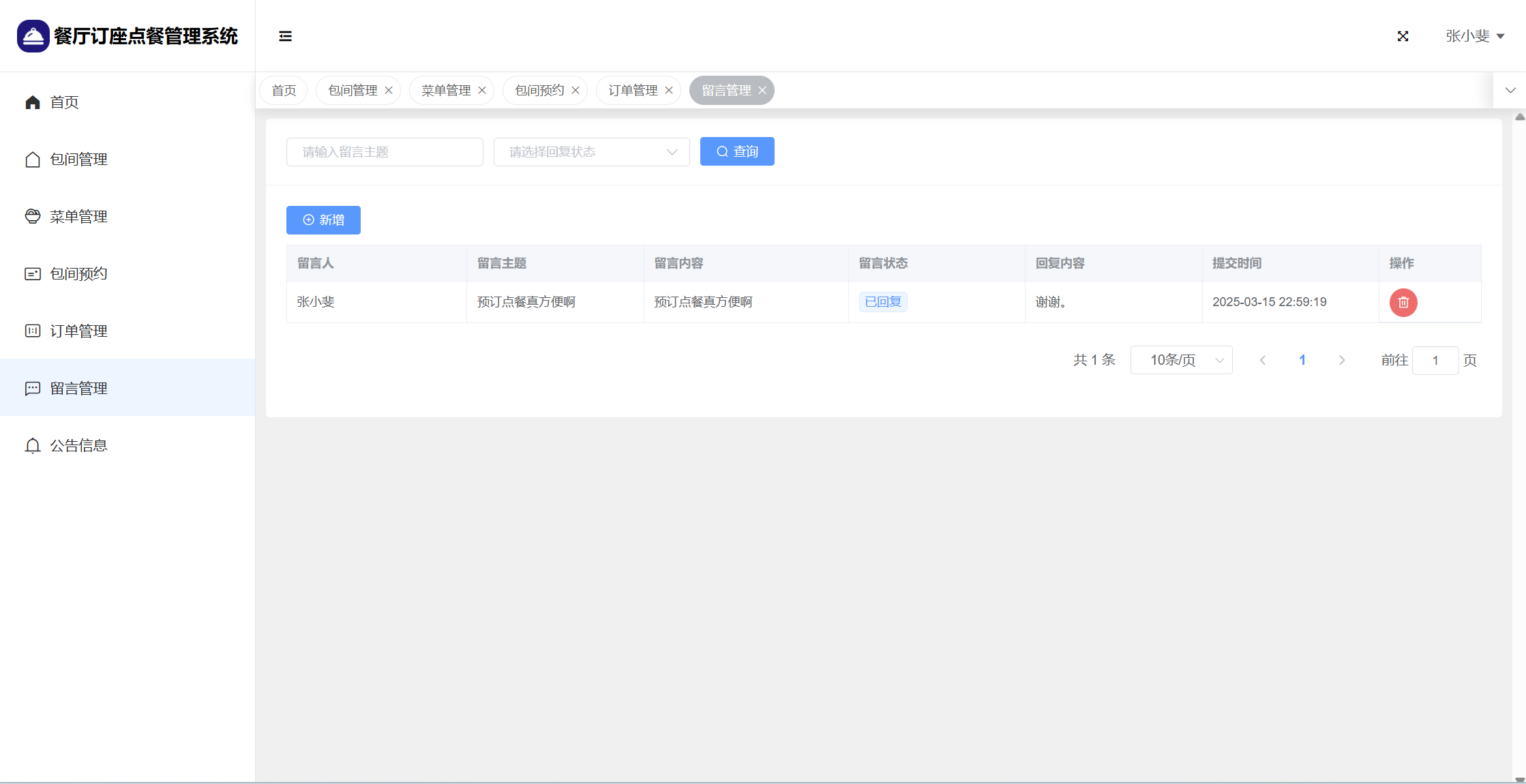Screen dimensions: 1526x784
Task: Click 菜单管理 dish icon in sidebar
Action: (x=33, y=217)
